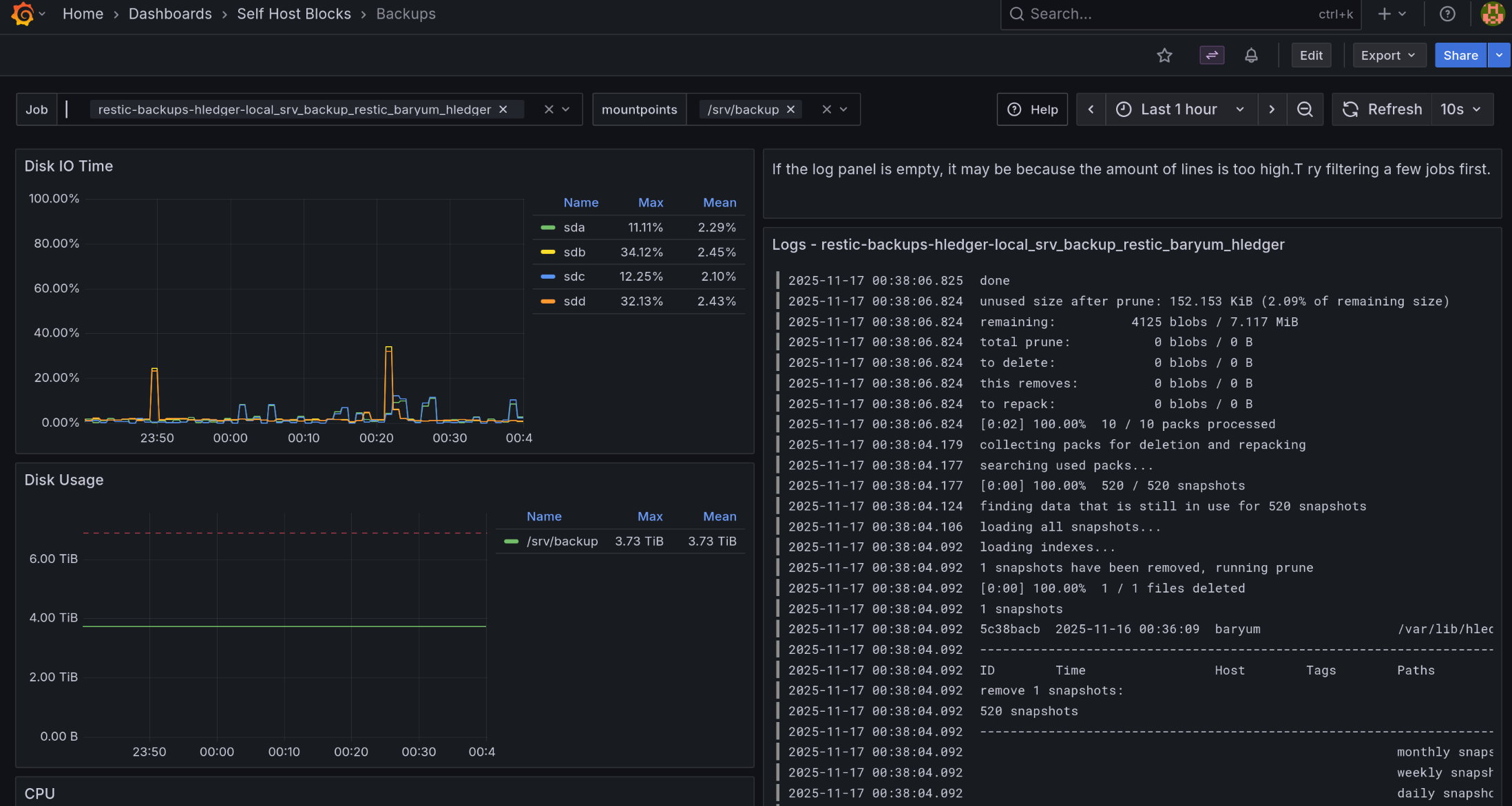Toggle sda series in Disk IO Time legend
This screenshot has width=1512, height=806.
point(574,227)
